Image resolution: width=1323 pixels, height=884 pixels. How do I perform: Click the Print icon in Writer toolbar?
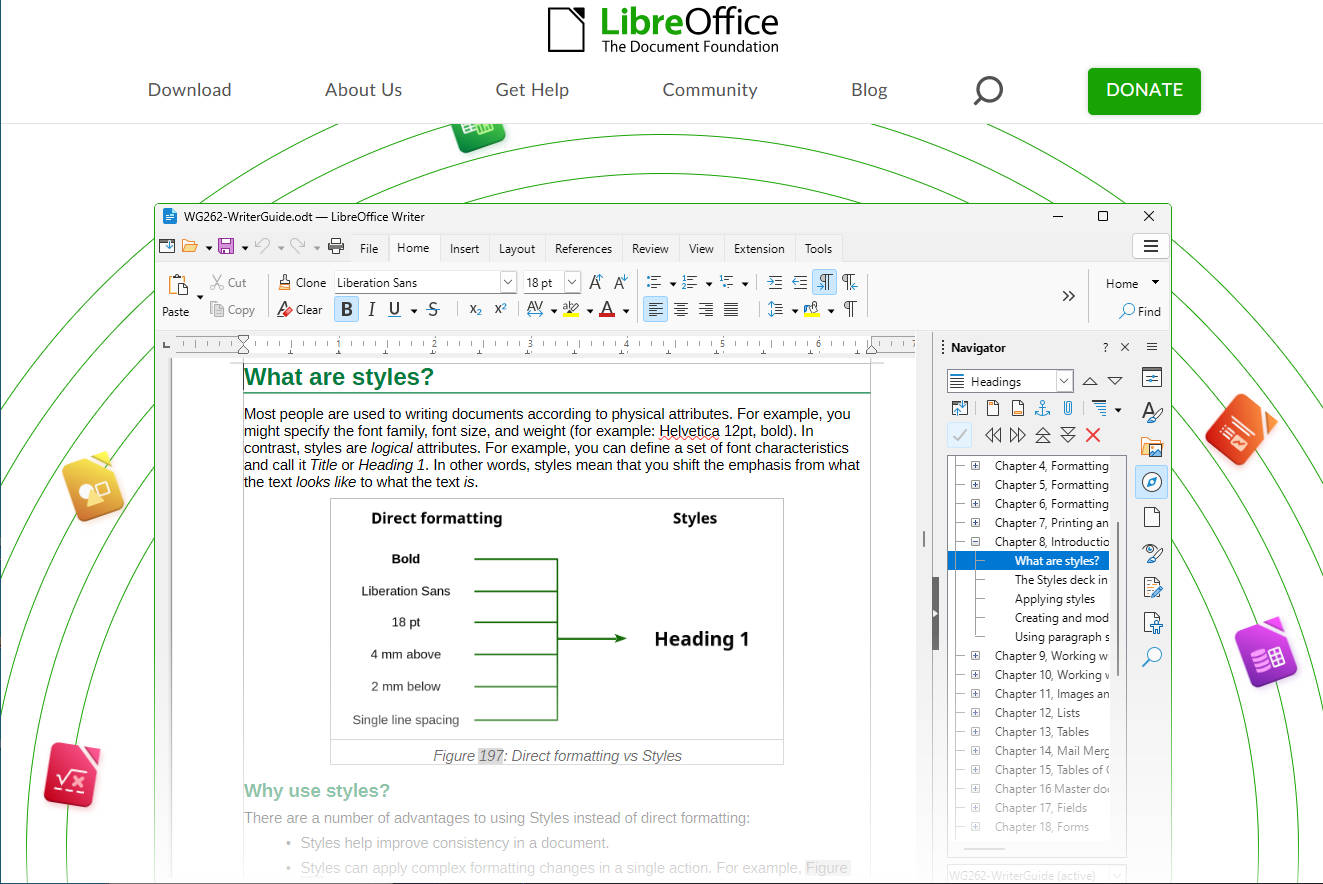click(x=336, y=247)
